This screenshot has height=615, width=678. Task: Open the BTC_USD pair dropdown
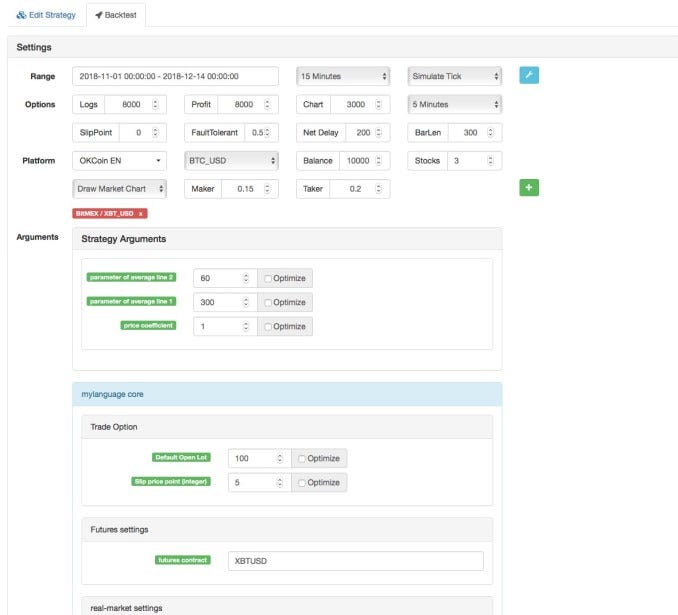pyautogui.click(x=231, y=161)
